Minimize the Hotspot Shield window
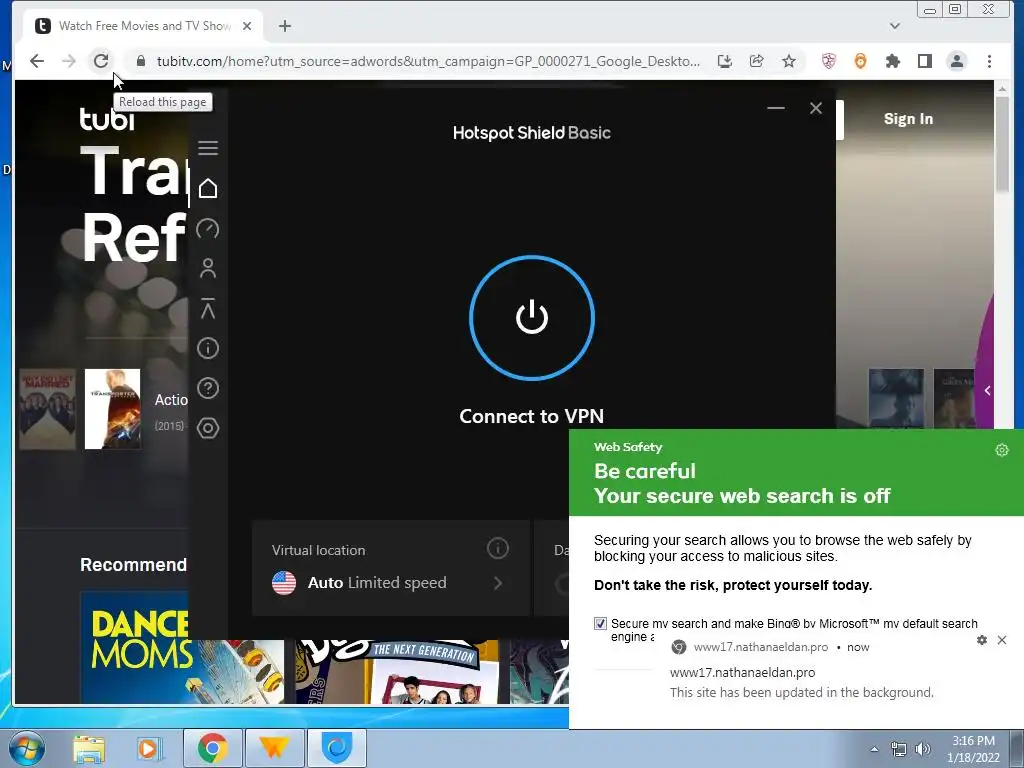 click(776, 108)
